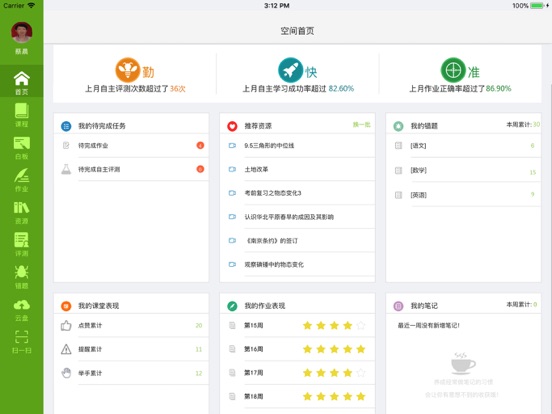Tap the teal rocket 快 badge

coord(290,70)
